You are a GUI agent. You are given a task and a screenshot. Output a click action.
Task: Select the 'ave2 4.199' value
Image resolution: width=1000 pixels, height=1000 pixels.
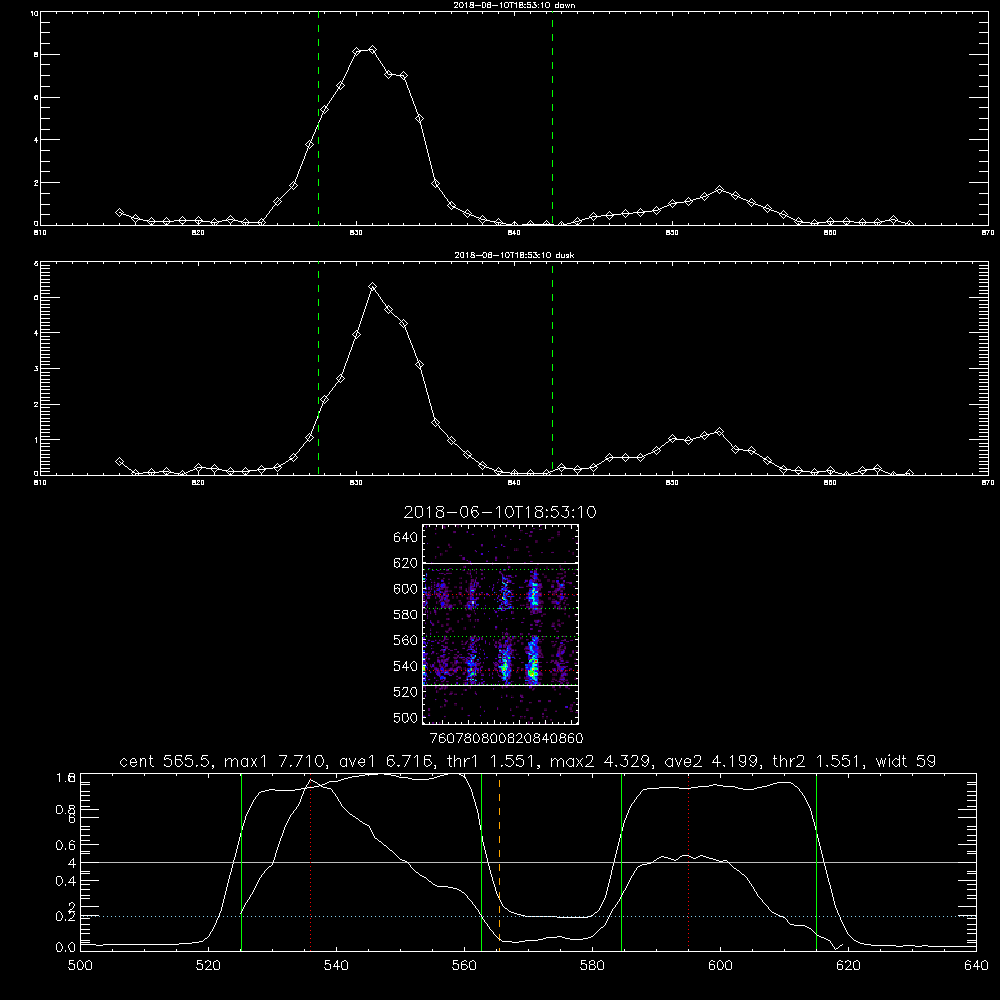[x=714, y=761]
